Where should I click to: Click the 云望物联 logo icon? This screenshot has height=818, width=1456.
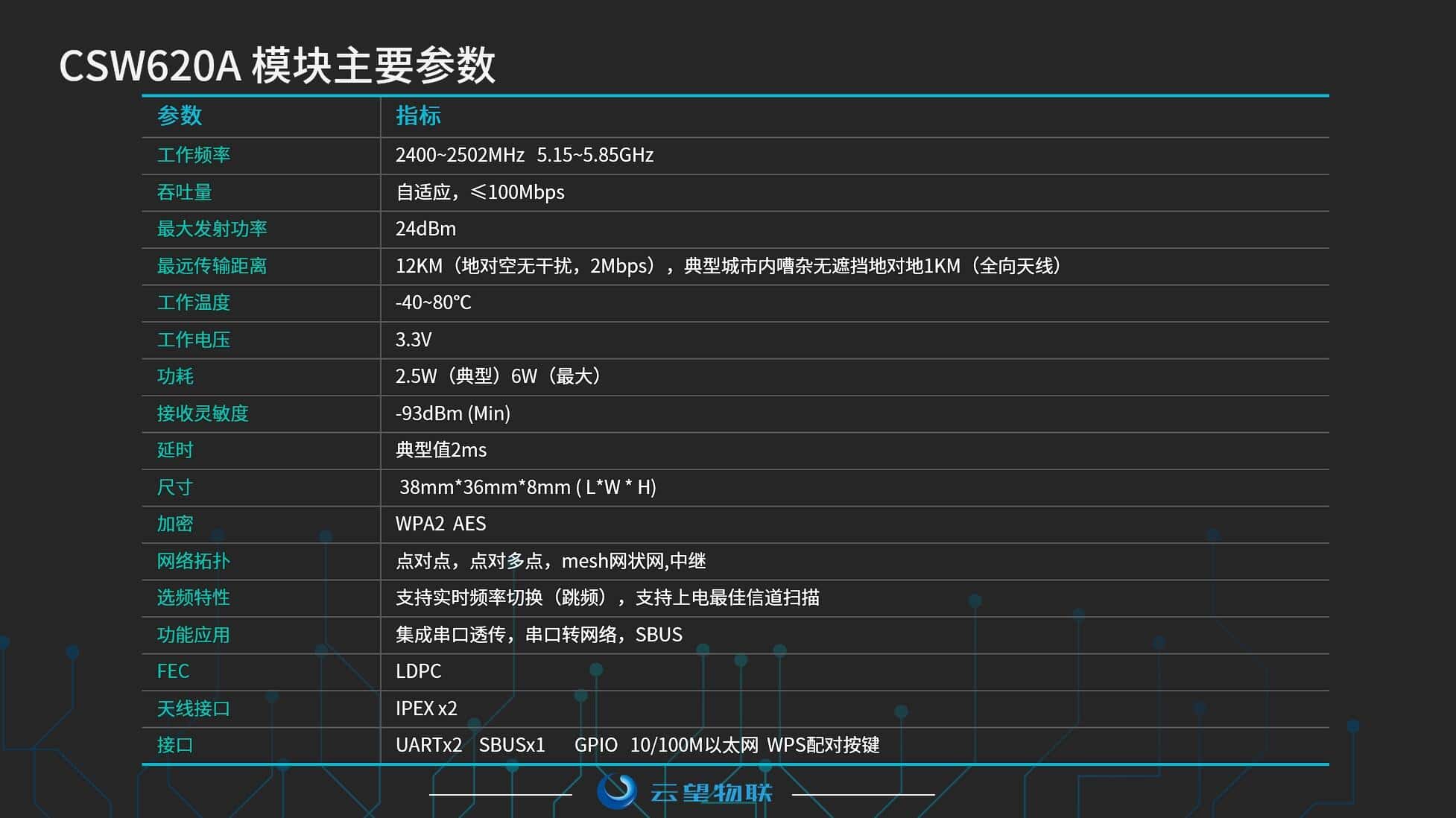617,791
